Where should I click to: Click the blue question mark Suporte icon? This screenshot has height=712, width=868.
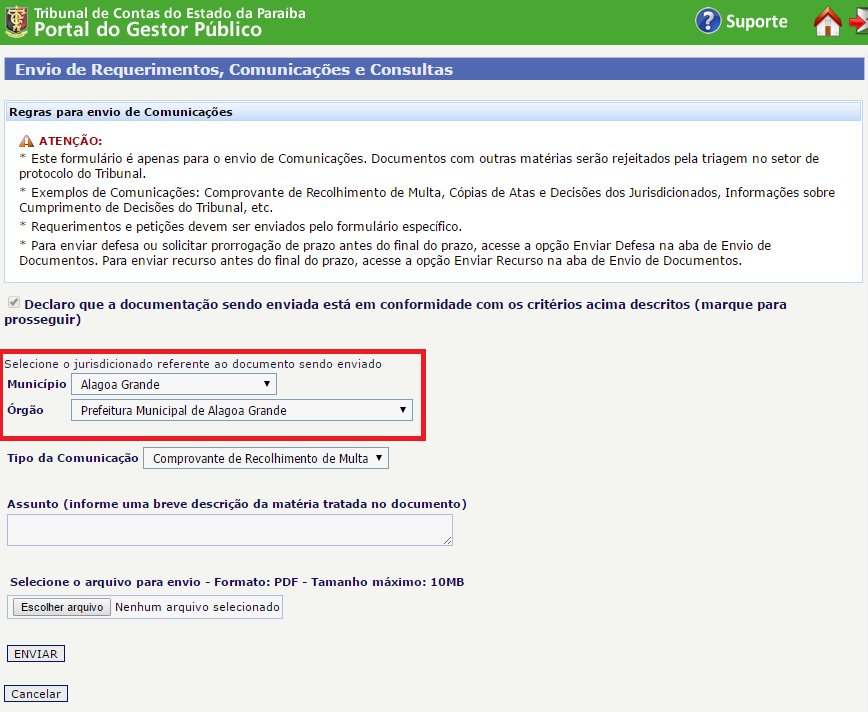(708, 21)
